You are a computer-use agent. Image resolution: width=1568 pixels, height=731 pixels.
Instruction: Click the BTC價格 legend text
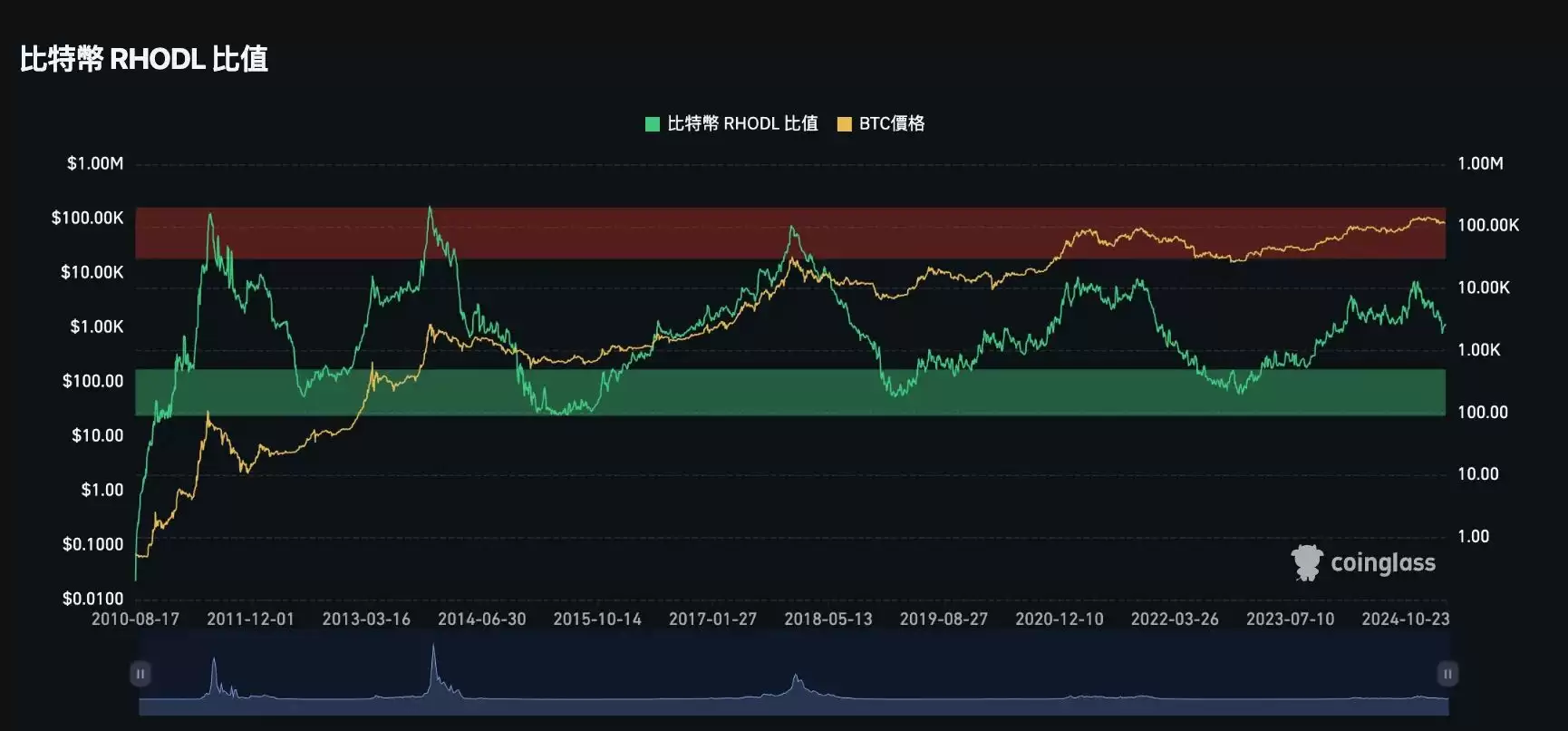coord(892,123)
